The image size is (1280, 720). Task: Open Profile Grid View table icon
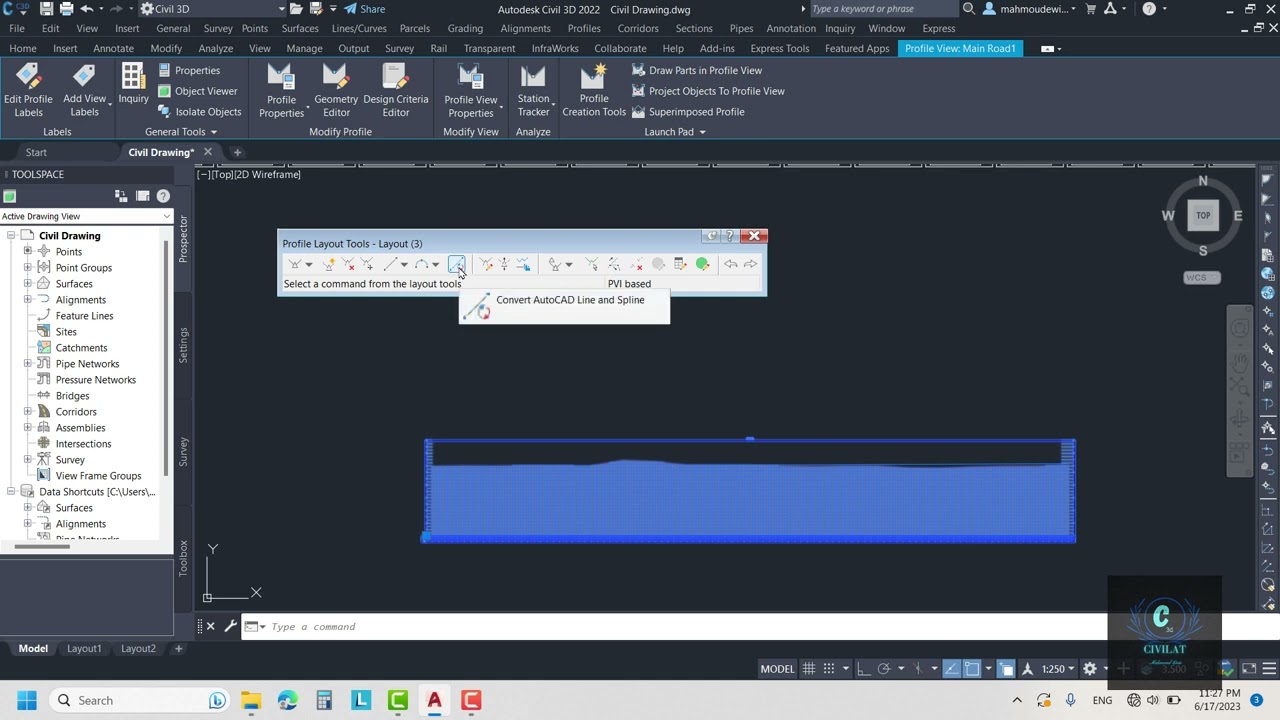pos(680,264)
